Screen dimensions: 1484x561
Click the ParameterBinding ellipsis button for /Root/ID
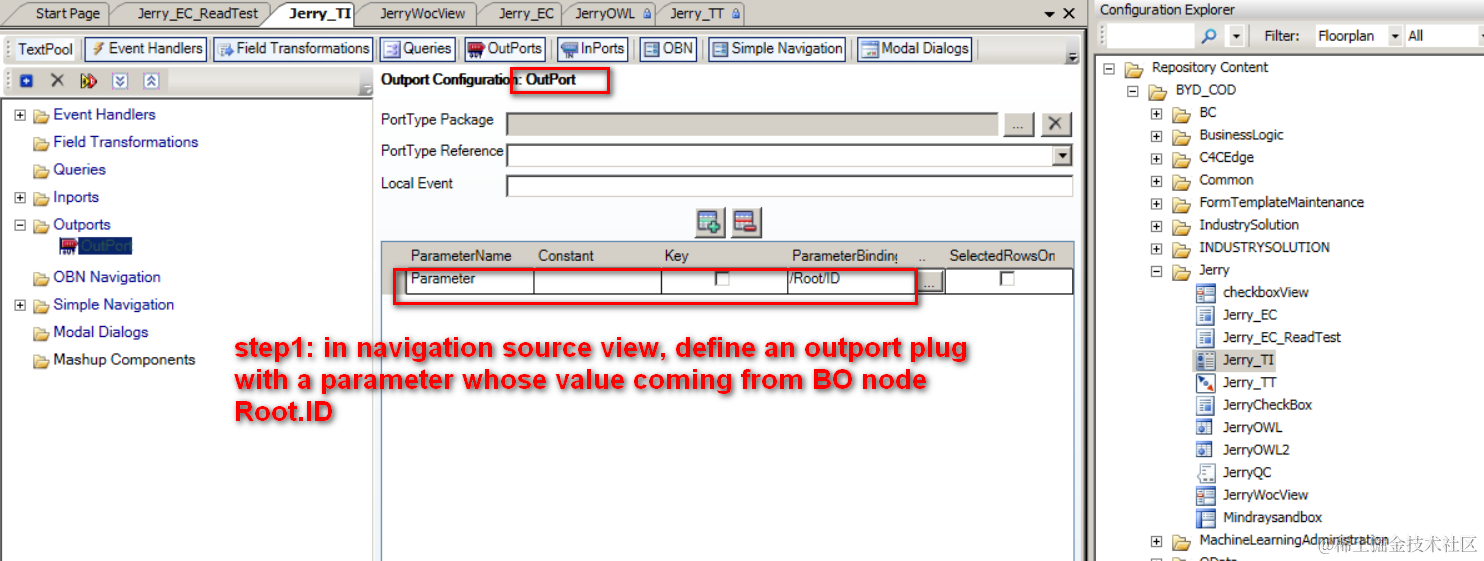click(929, 282)
